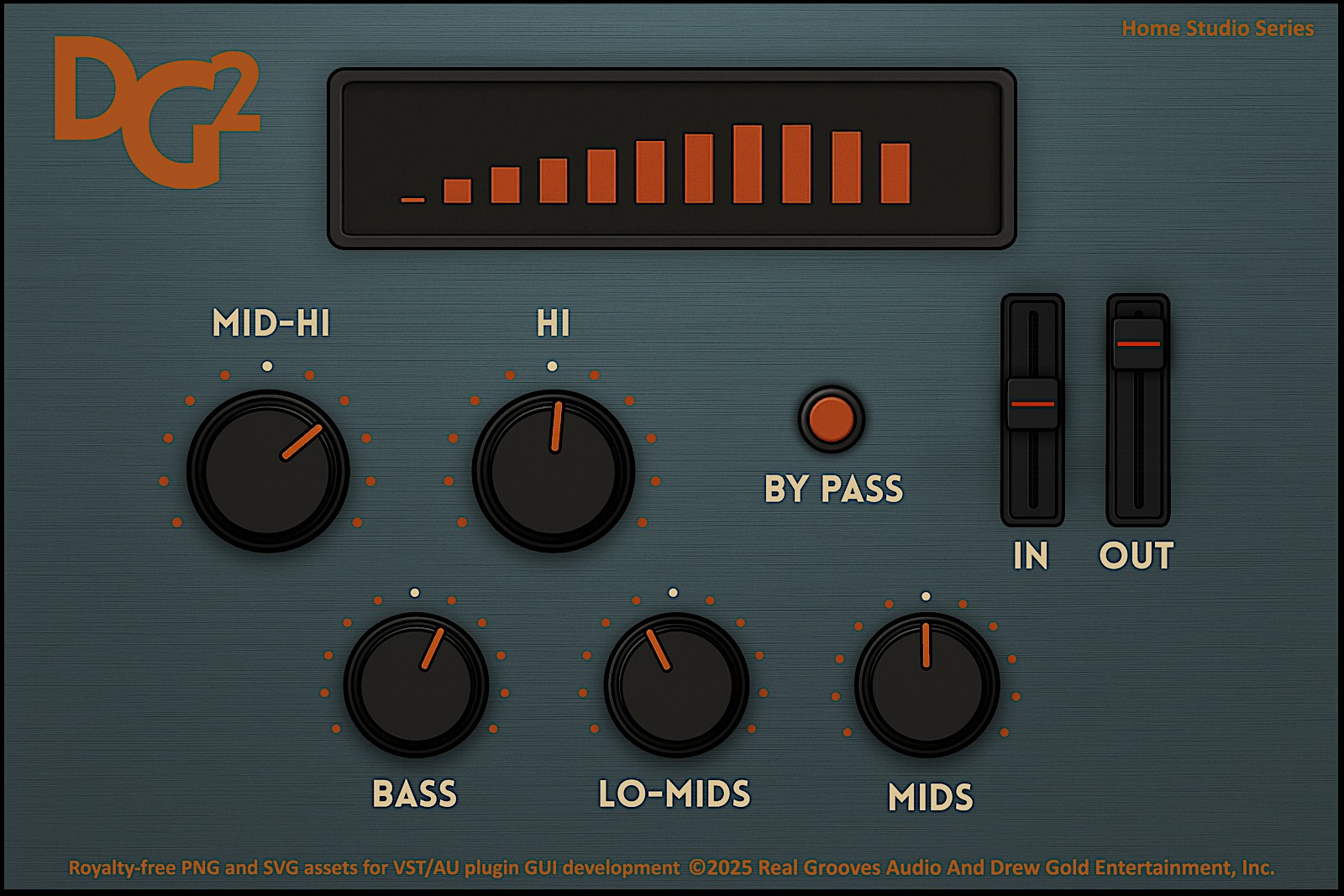The height and width of the screenshot is (896, 1344).
Task: Click the IN label under fader
Action: [x=1031, y=556]
